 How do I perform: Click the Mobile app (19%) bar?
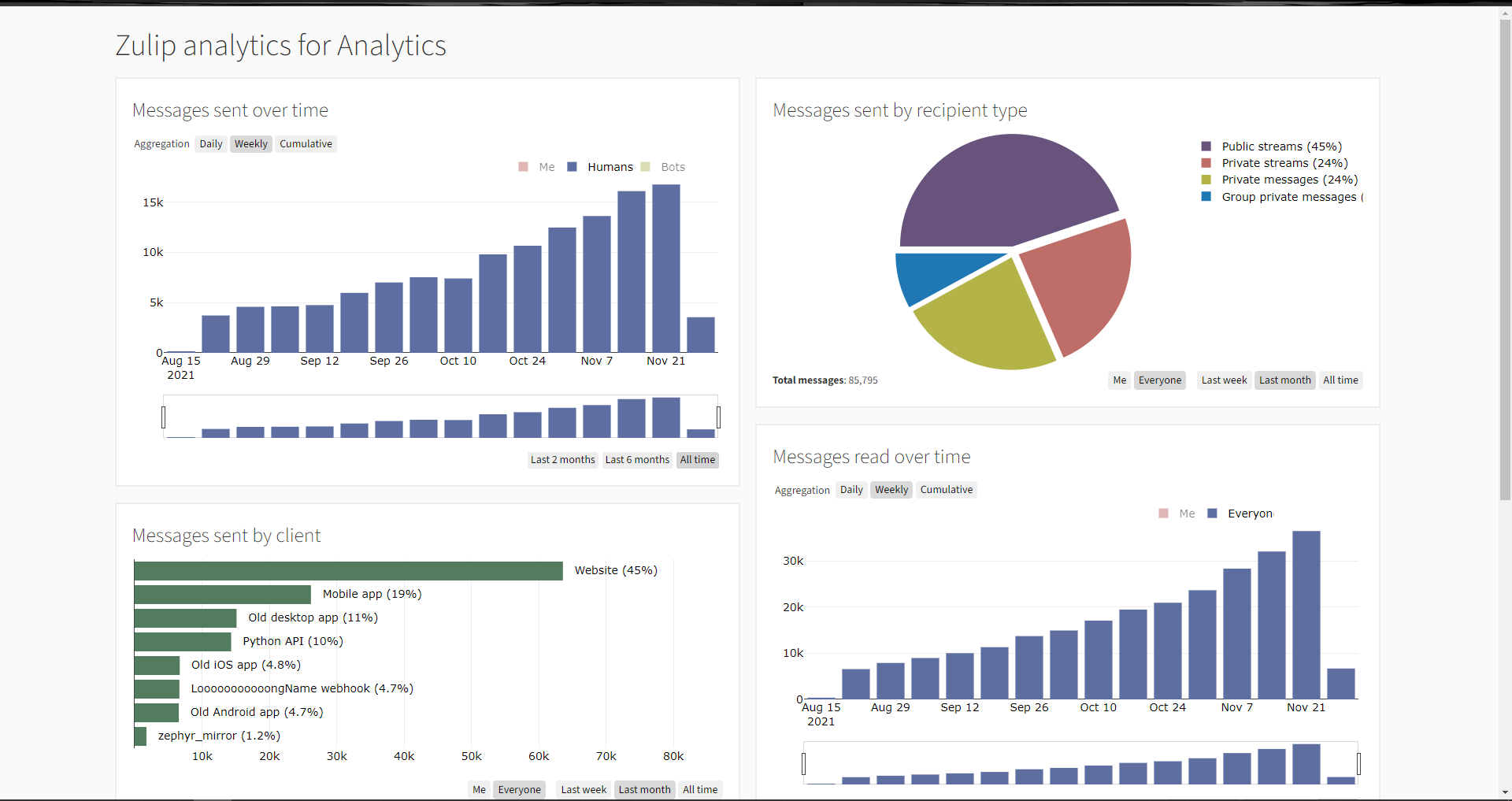pos(223,595)
